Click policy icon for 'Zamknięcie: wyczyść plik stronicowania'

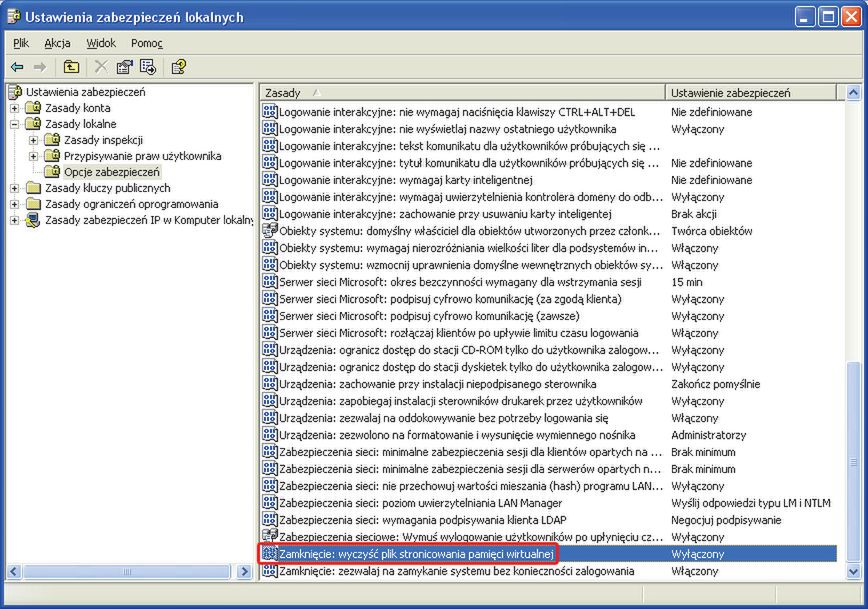(x=270, y=553)
